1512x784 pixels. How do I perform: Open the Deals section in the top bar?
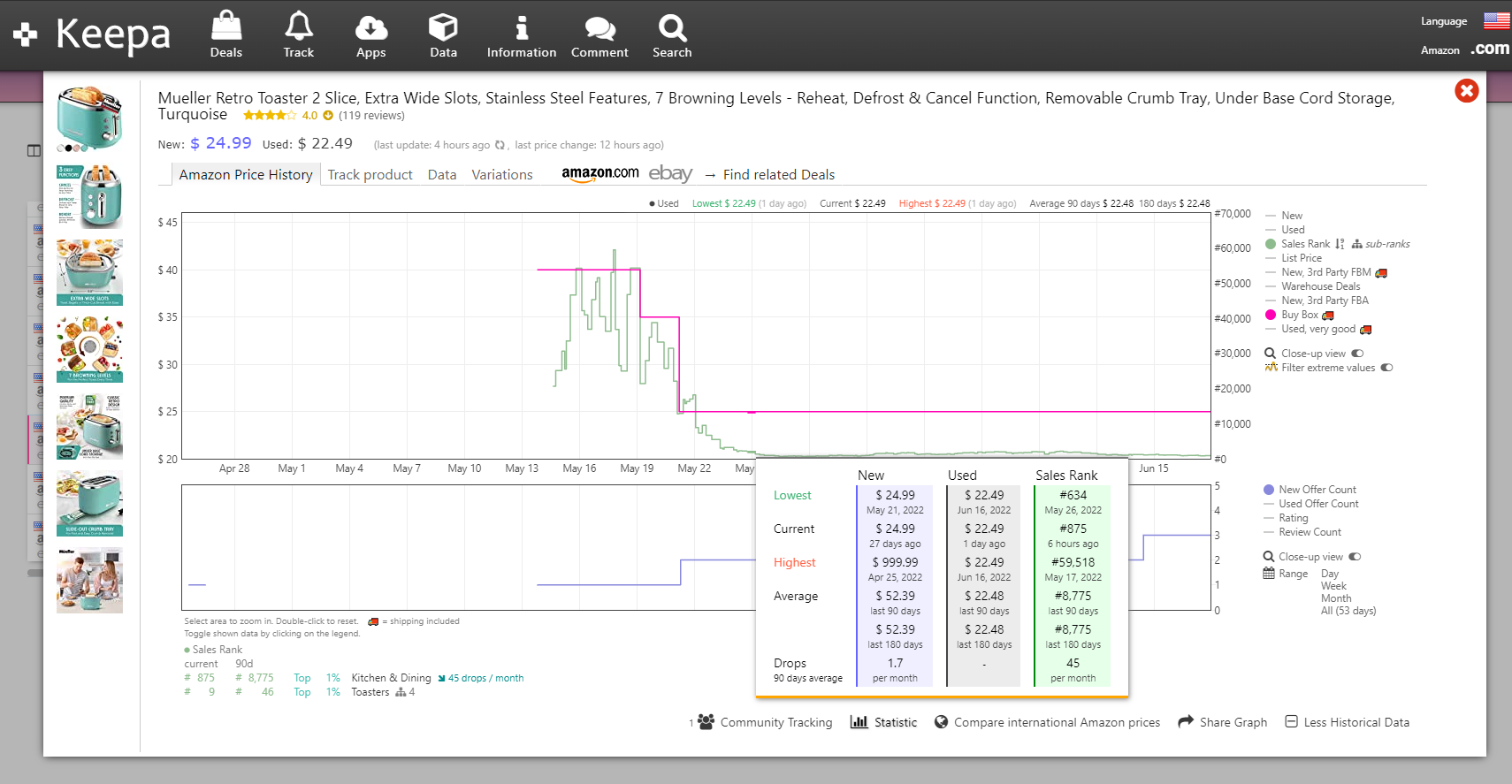pyautogui.click(x=226, y=35)
